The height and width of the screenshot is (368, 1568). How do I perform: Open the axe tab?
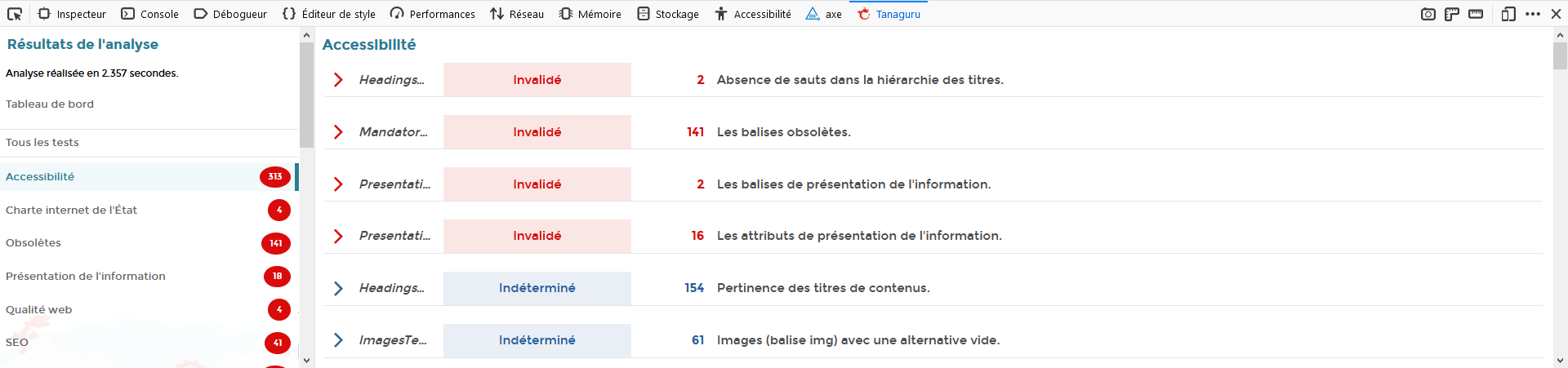tap(823, 14)
